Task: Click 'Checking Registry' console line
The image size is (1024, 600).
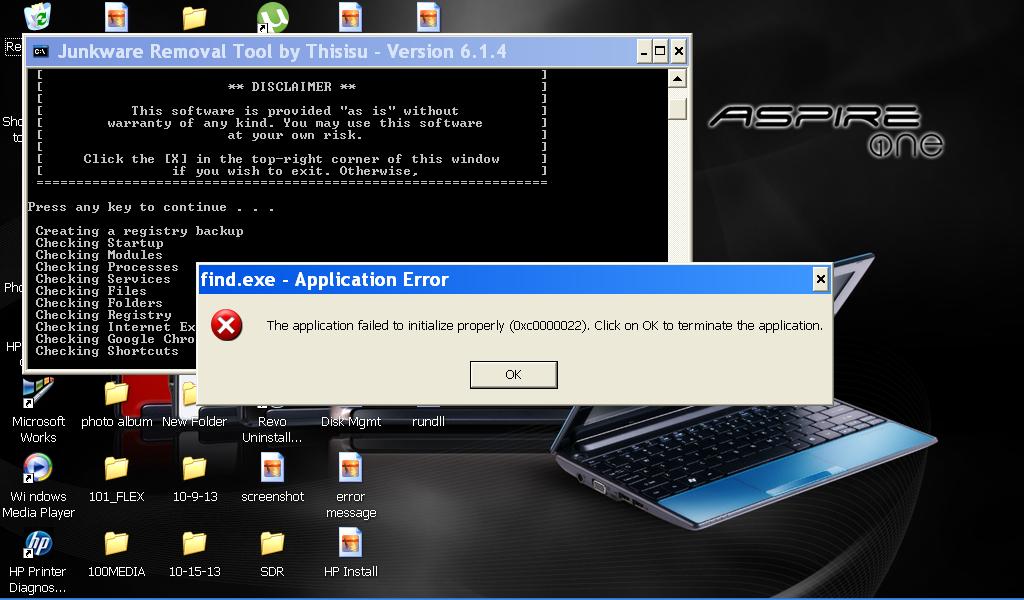Action: coord(103,315)
